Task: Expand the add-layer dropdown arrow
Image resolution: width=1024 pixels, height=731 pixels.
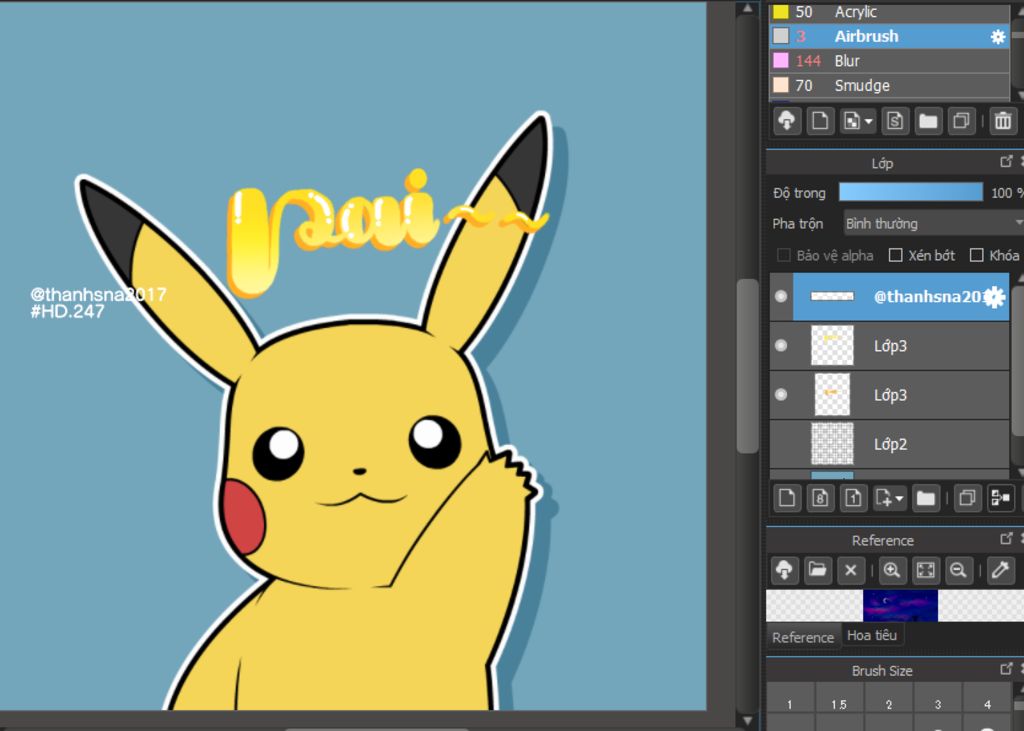Action: 899,499
